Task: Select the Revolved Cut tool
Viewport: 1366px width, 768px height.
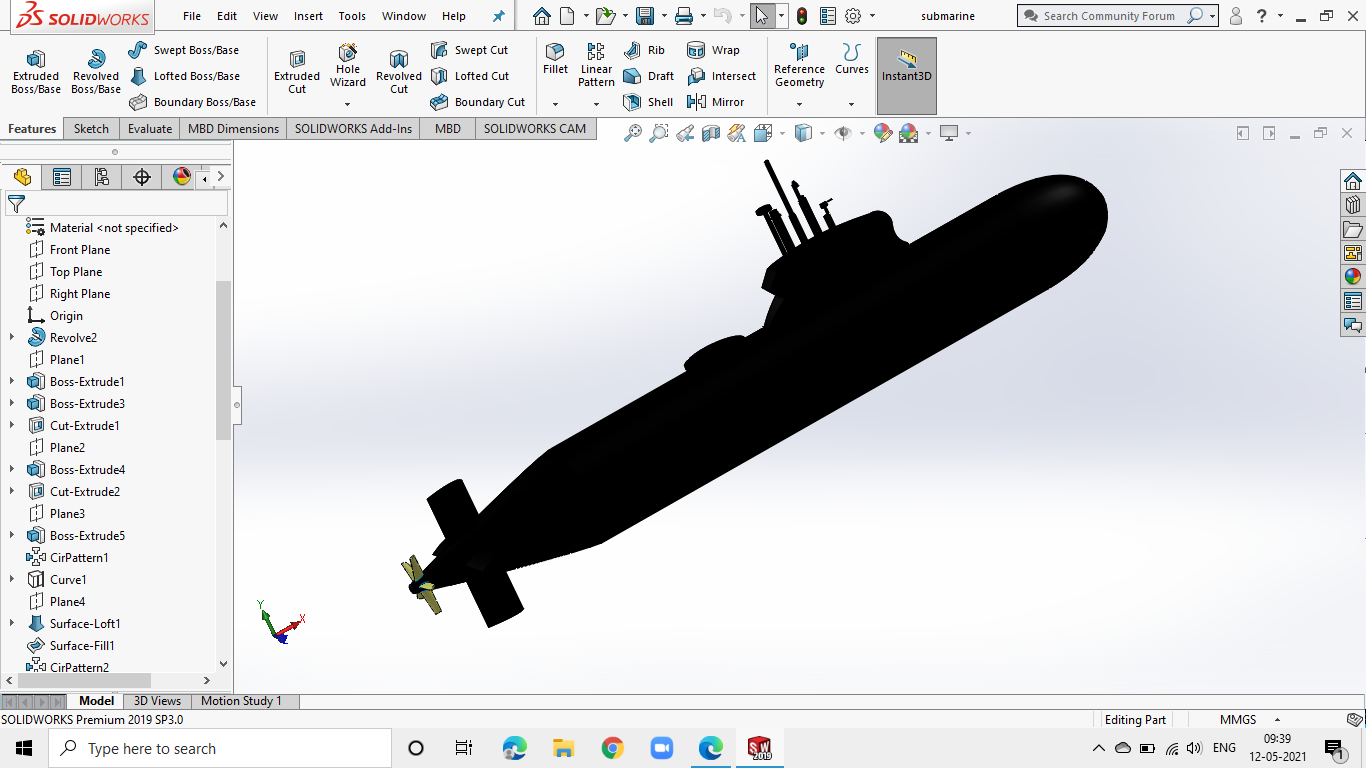Action: (x=399, y=72)
